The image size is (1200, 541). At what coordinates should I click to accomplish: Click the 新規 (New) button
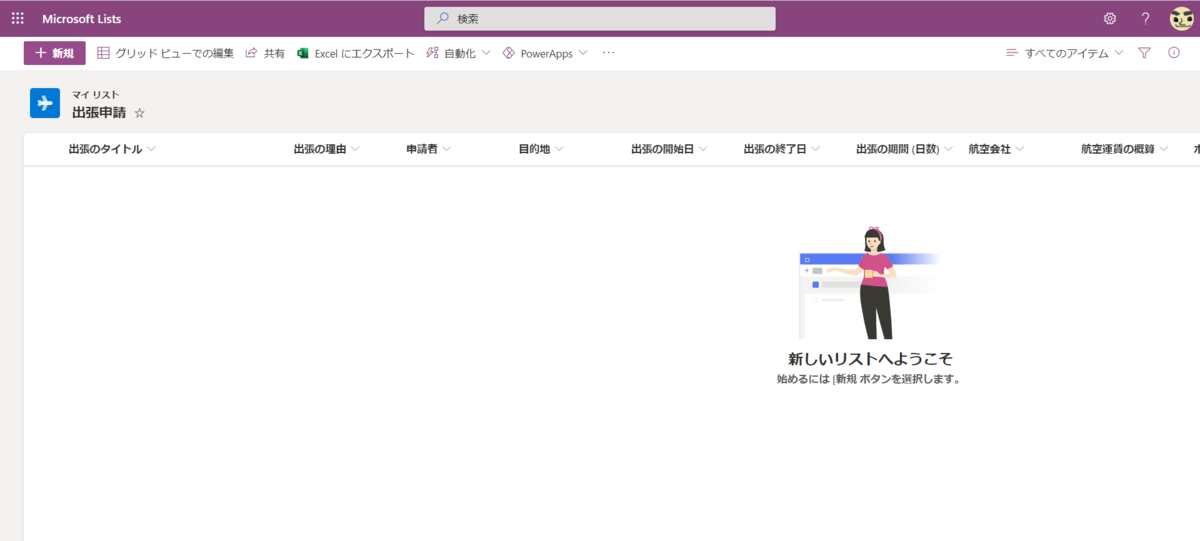[55, 53]
